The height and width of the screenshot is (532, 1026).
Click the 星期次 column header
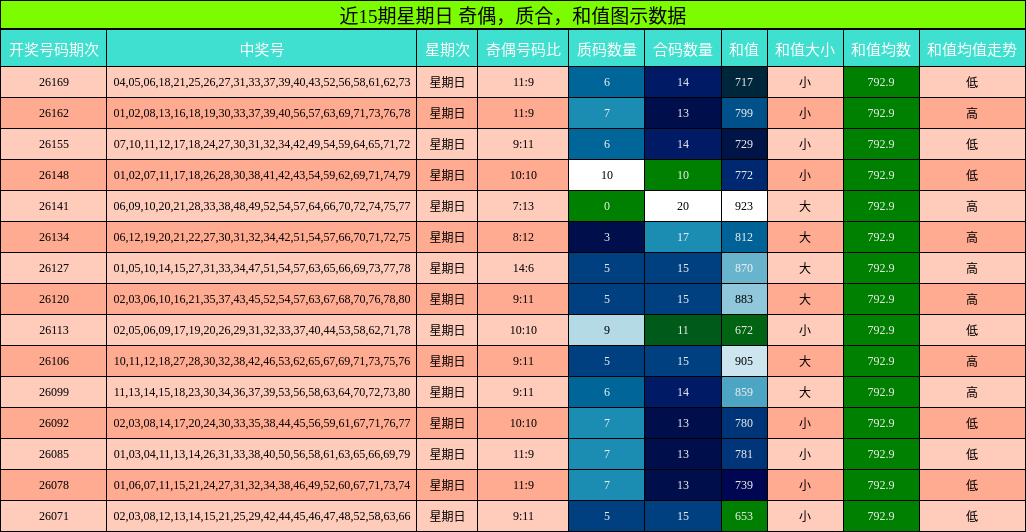(448, 49)
